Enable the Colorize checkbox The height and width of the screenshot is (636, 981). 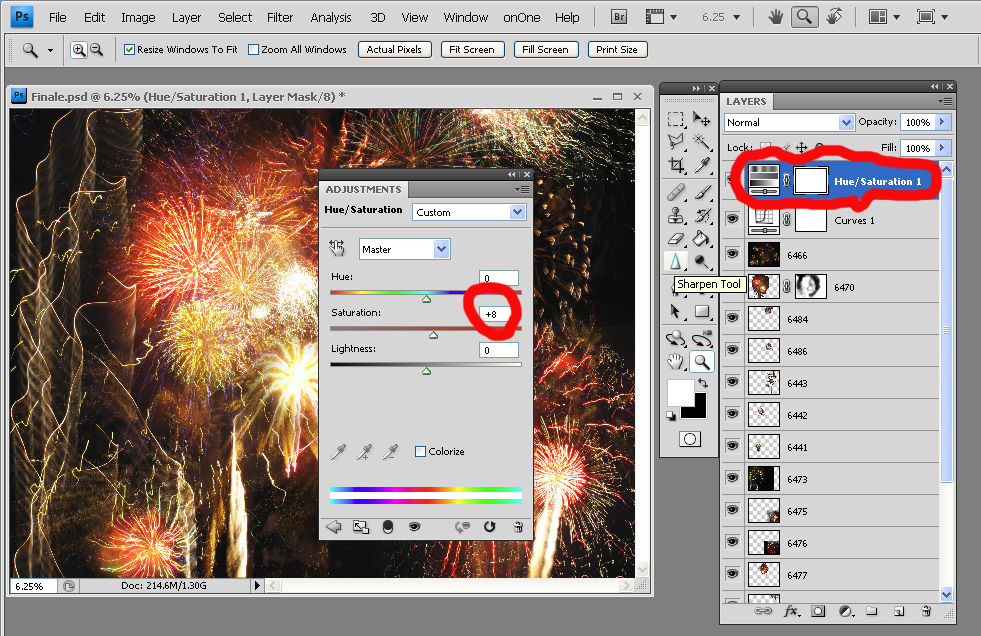point(421,451)
